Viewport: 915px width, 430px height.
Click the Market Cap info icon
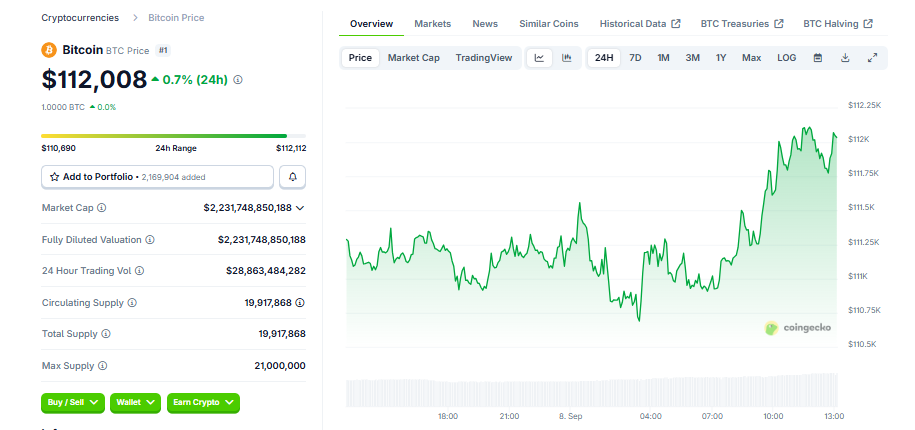point(102,208)
